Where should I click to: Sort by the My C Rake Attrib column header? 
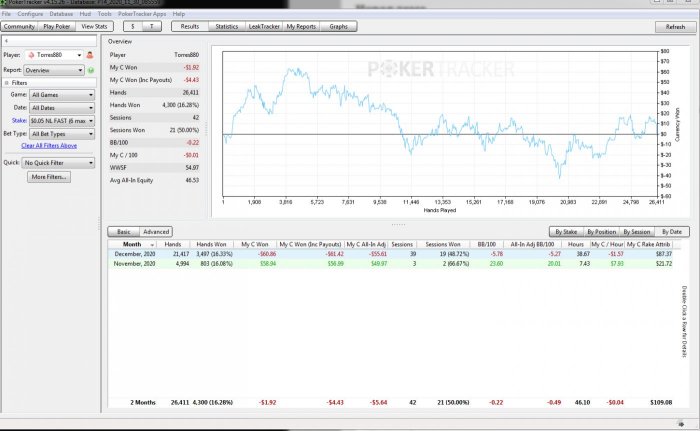(648, 245)
